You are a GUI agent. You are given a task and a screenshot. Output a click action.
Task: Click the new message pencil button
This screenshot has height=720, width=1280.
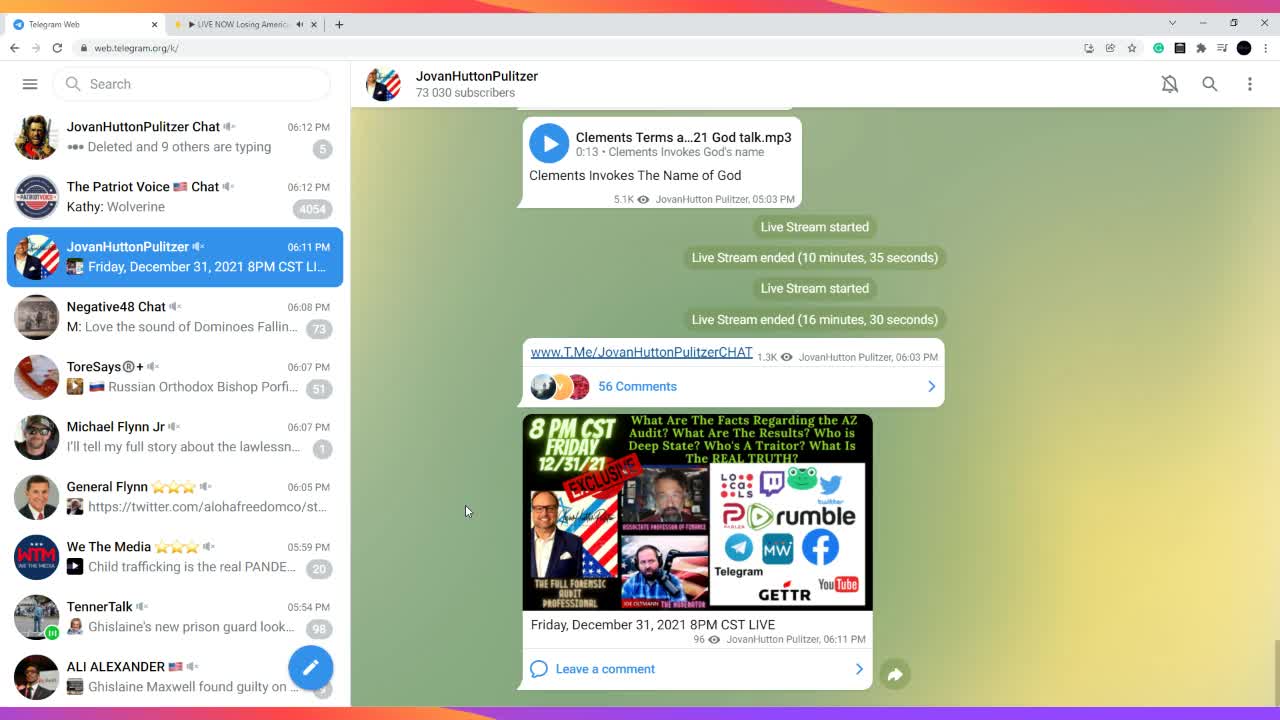(311, 667)
